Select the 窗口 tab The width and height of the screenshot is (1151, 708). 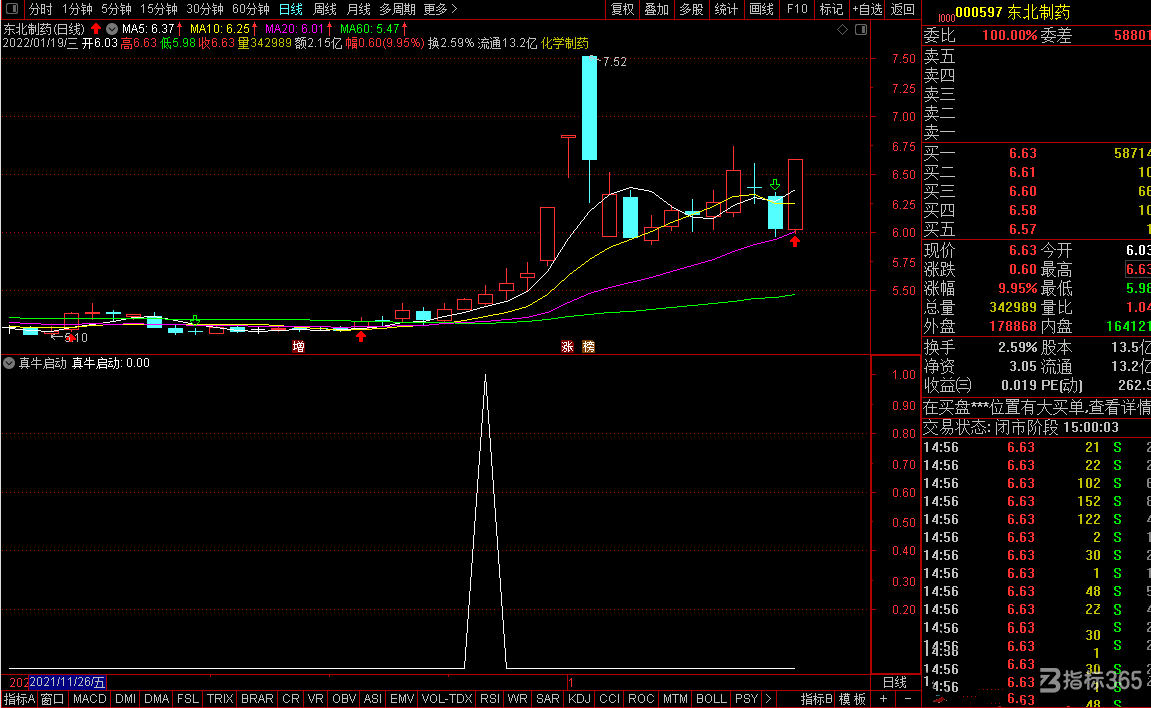[x=52, y=699]
